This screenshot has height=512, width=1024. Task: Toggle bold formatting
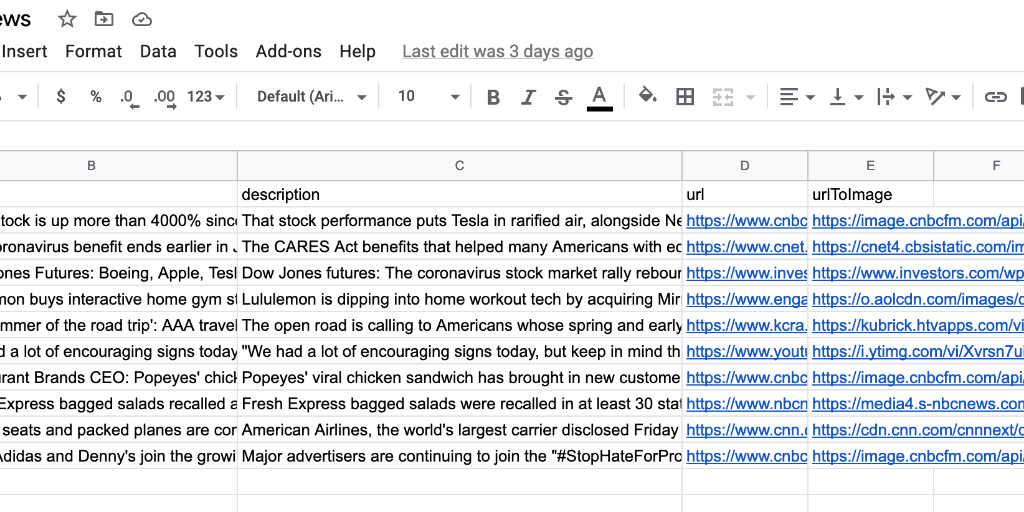click(493, 97)
